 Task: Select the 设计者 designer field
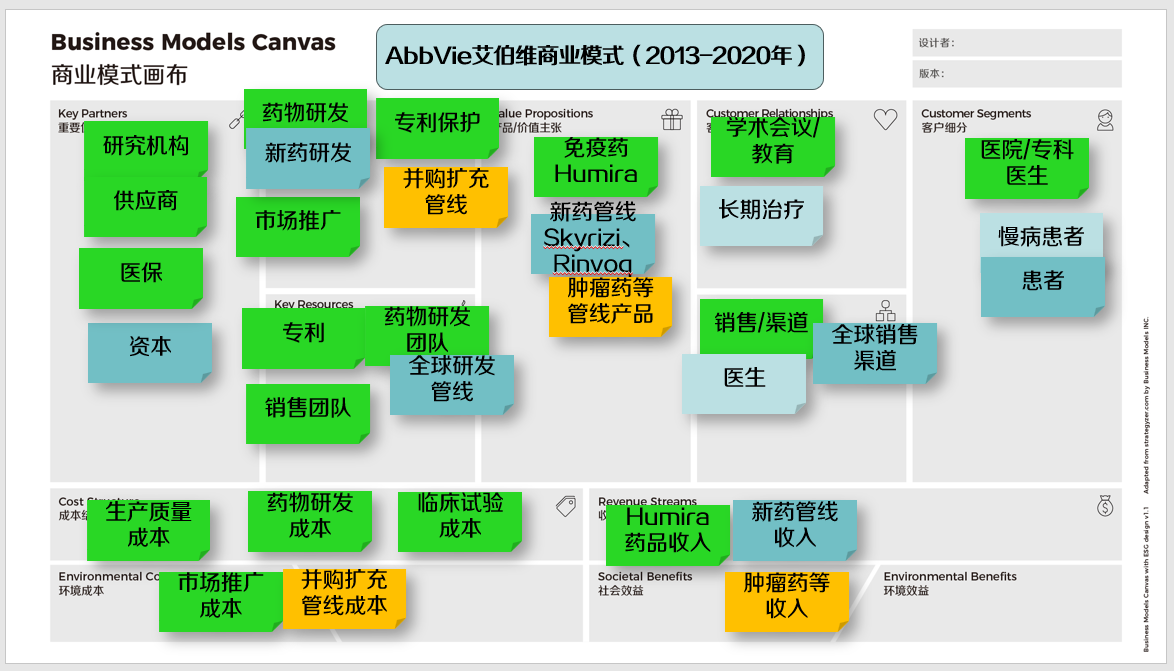pyautogui.click(x=1017, y=43)
